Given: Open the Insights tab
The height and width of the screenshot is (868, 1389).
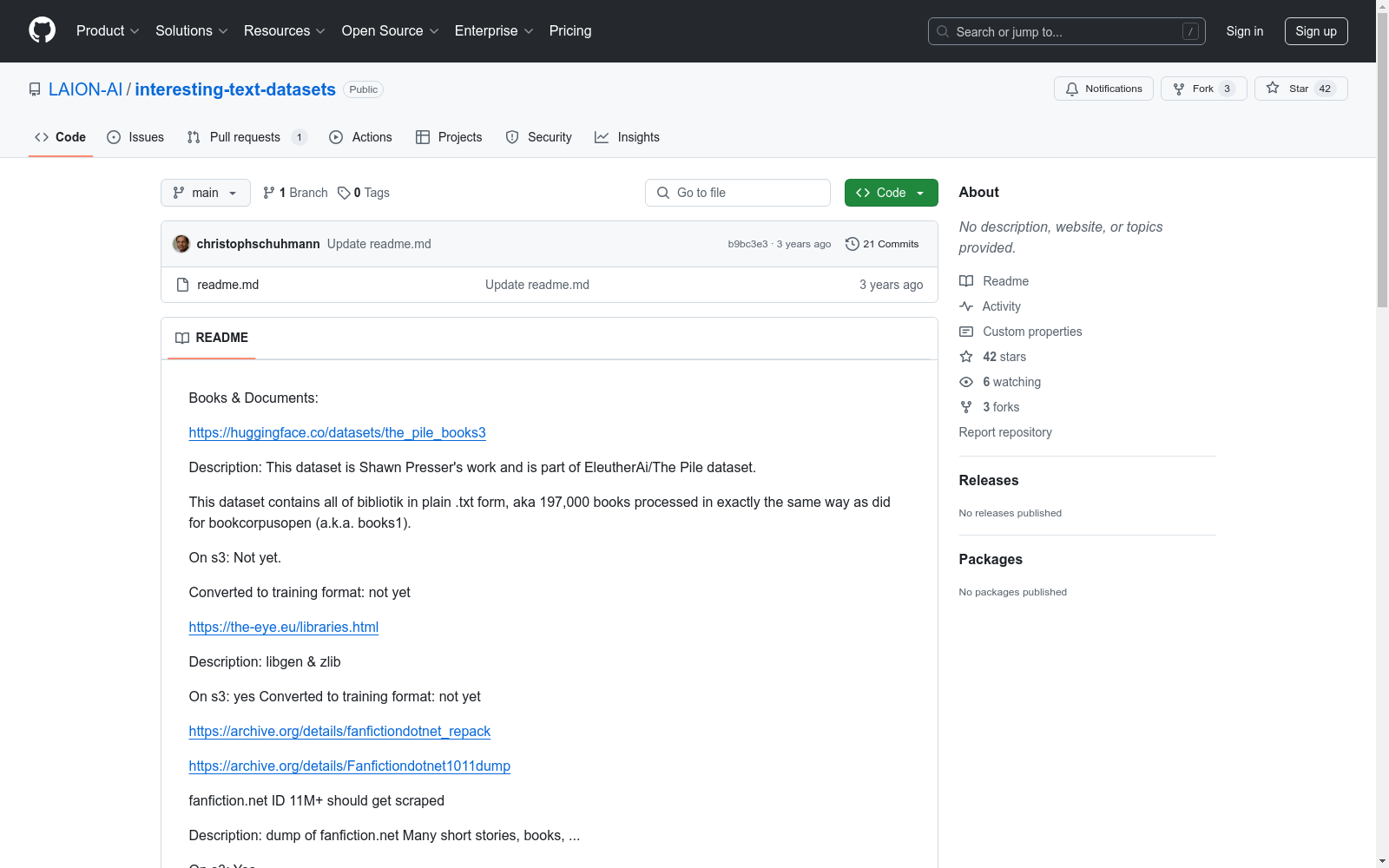Looking at the screenshot, I should (x=627, y=137).
